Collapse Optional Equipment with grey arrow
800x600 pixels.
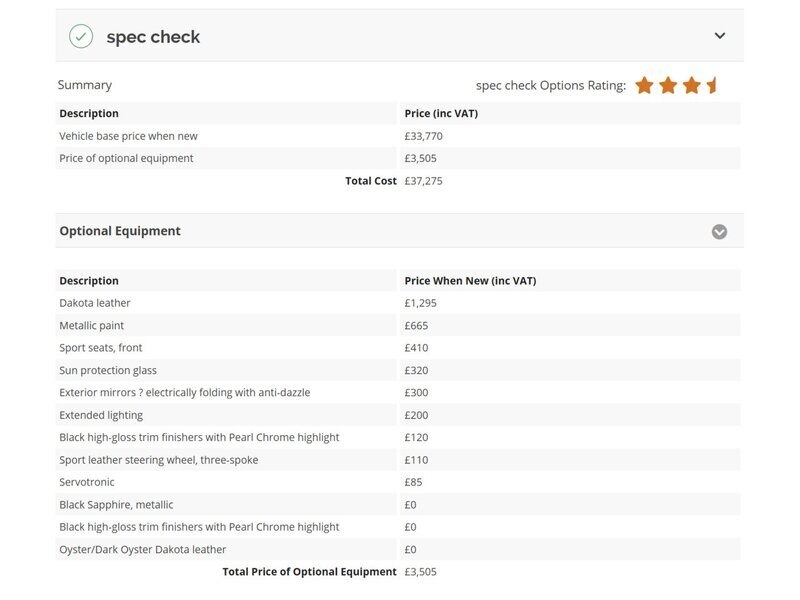click(x=719, y=232)
